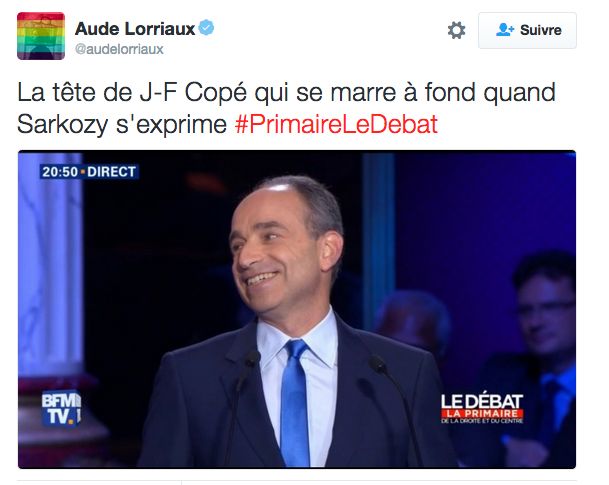Click the blue verified badge
609x485 pixels.
point(206,28)
